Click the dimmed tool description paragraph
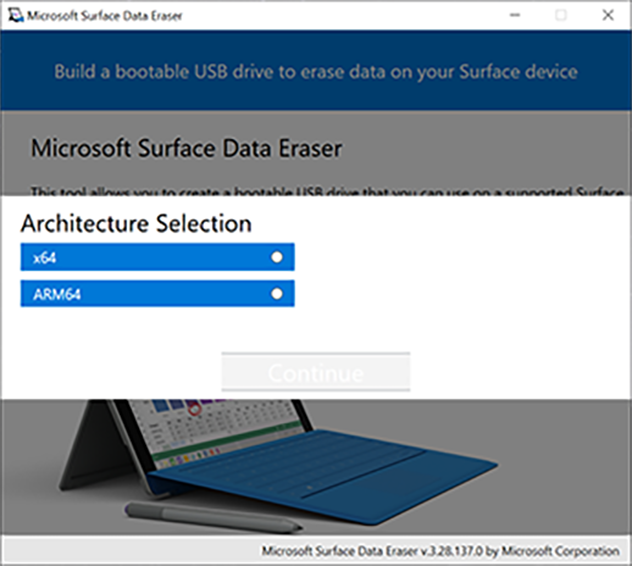 click(328, 191)
